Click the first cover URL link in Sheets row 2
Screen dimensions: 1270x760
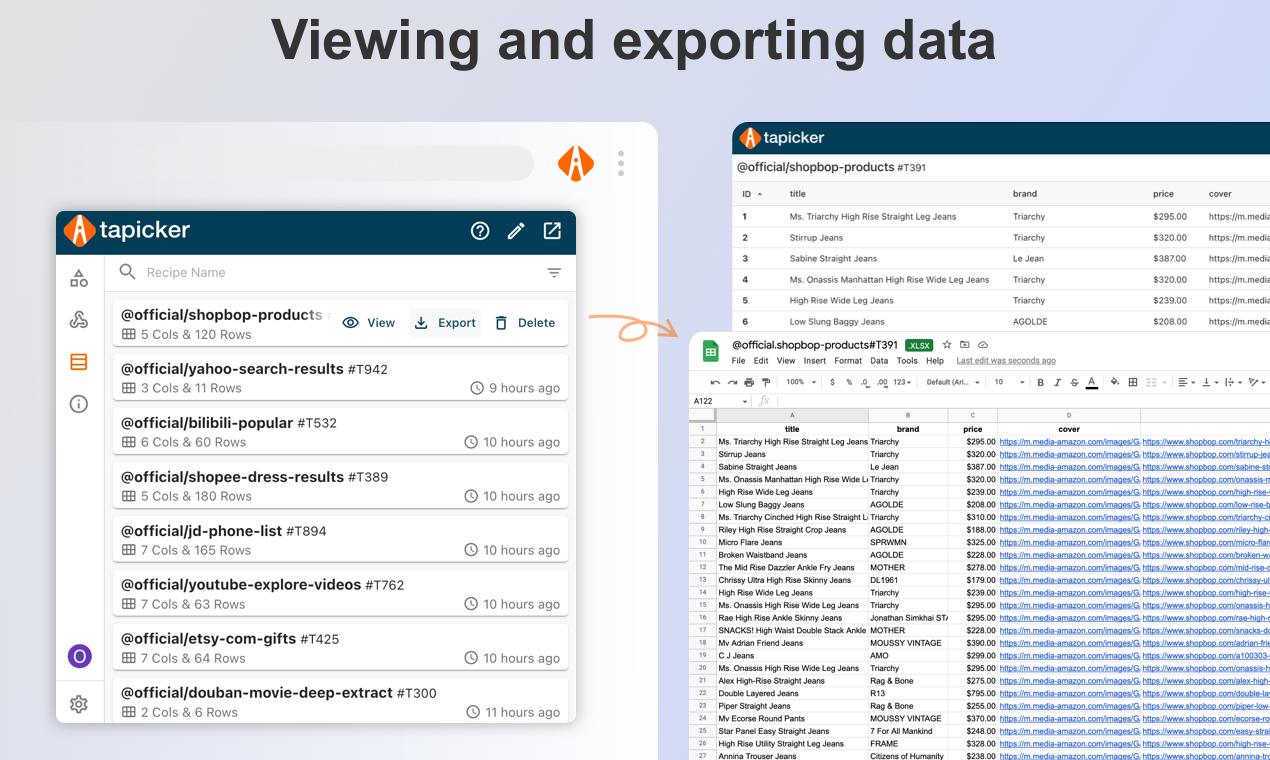1069,441
